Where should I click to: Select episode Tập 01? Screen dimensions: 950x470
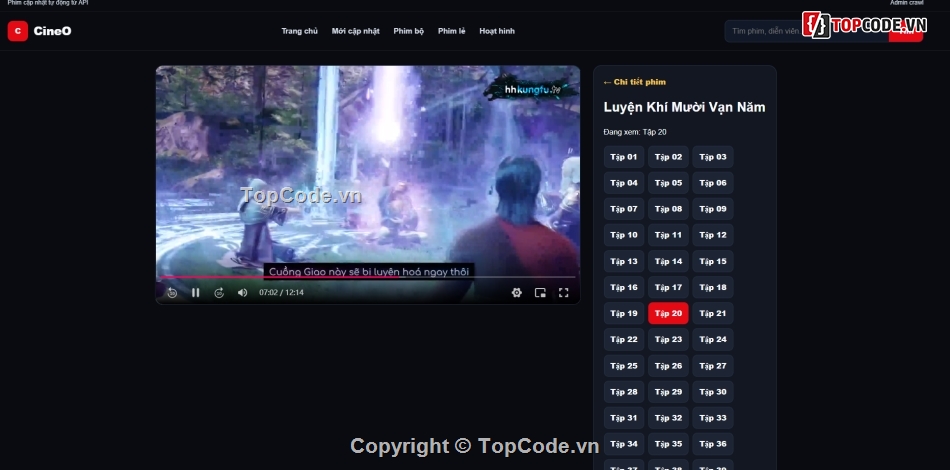[x=624, y=157]
